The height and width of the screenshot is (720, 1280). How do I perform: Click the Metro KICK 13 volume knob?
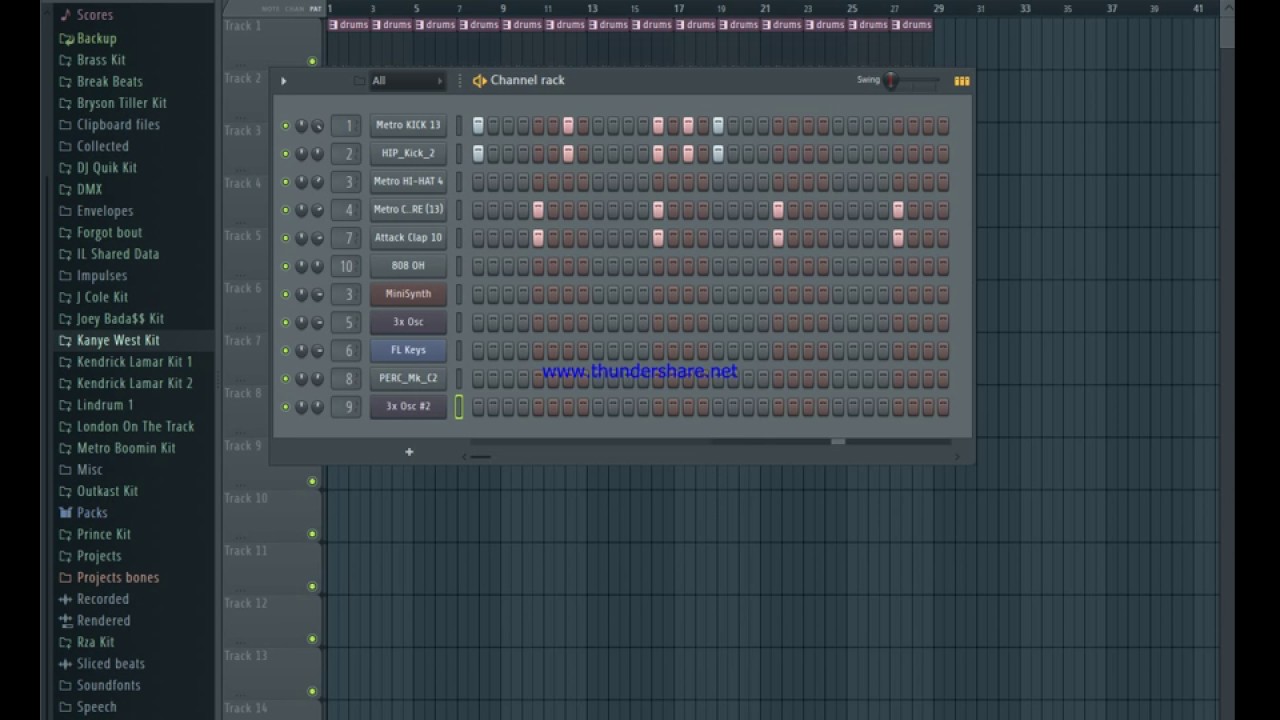(x=317, y=126)
